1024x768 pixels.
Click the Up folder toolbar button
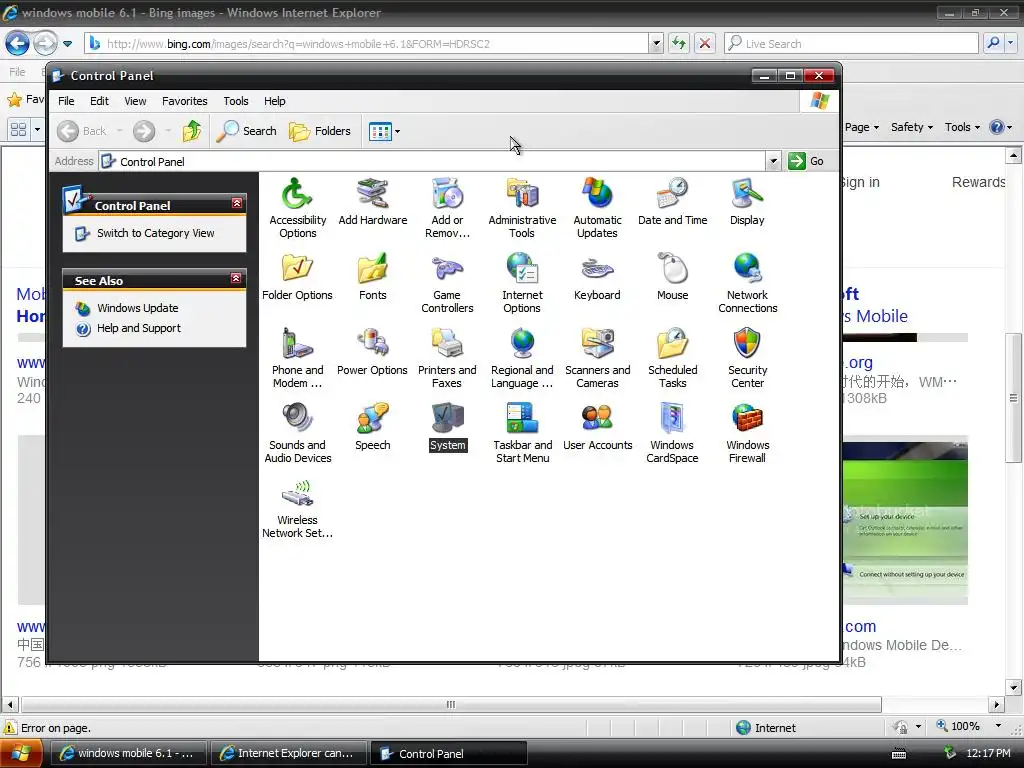(191, 131)
